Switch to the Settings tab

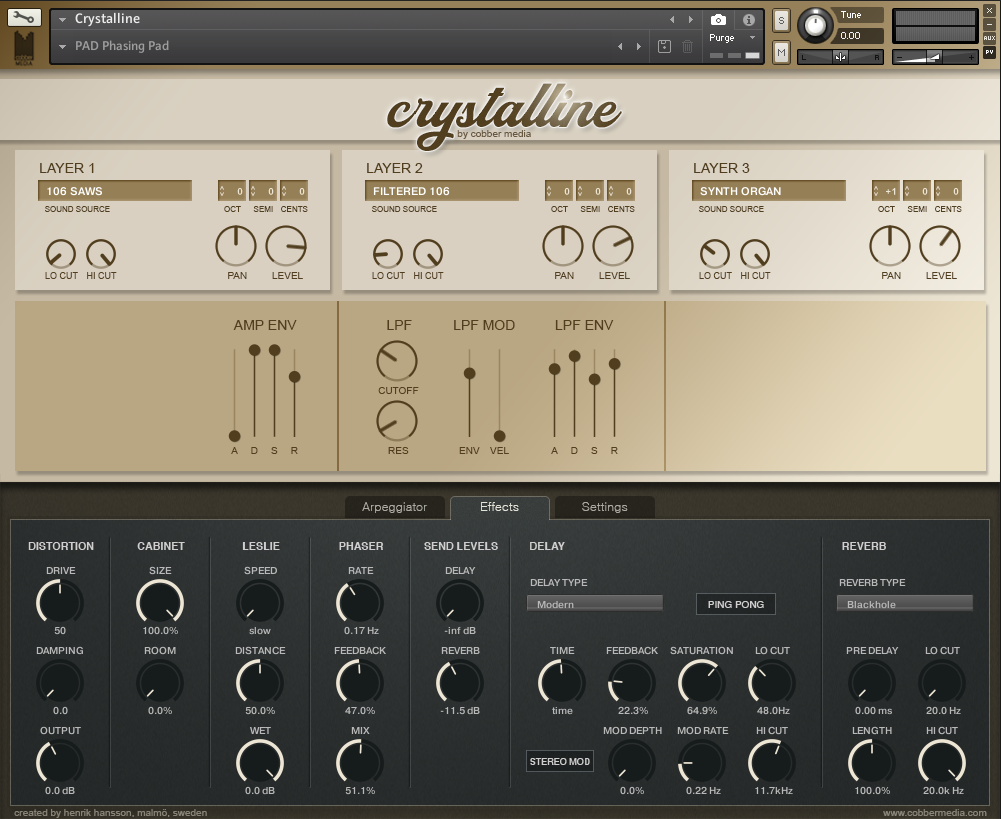click(x=605, y=507)
